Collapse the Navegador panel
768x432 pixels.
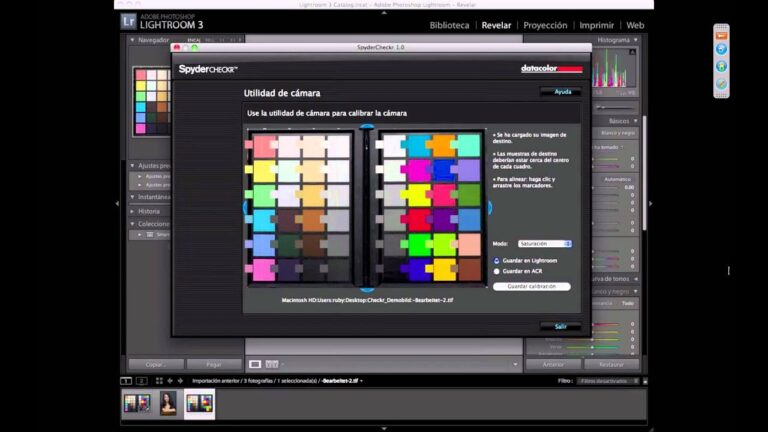(132, 40)
